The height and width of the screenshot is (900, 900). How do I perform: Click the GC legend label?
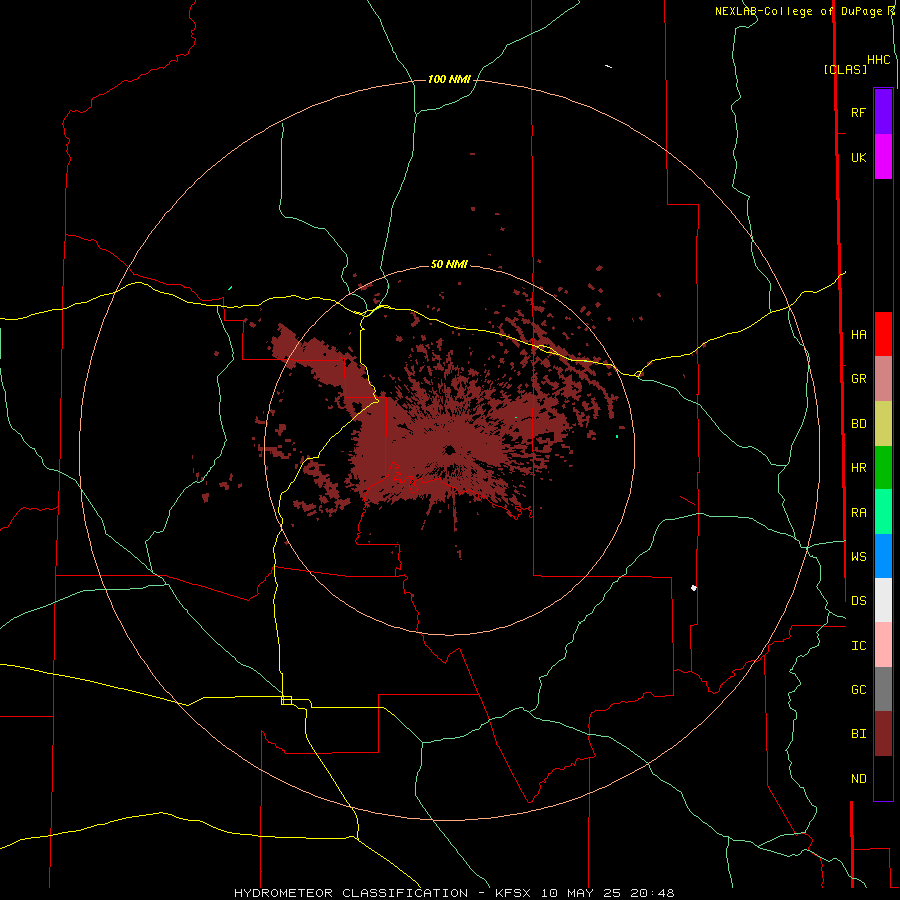click(858, 689)
